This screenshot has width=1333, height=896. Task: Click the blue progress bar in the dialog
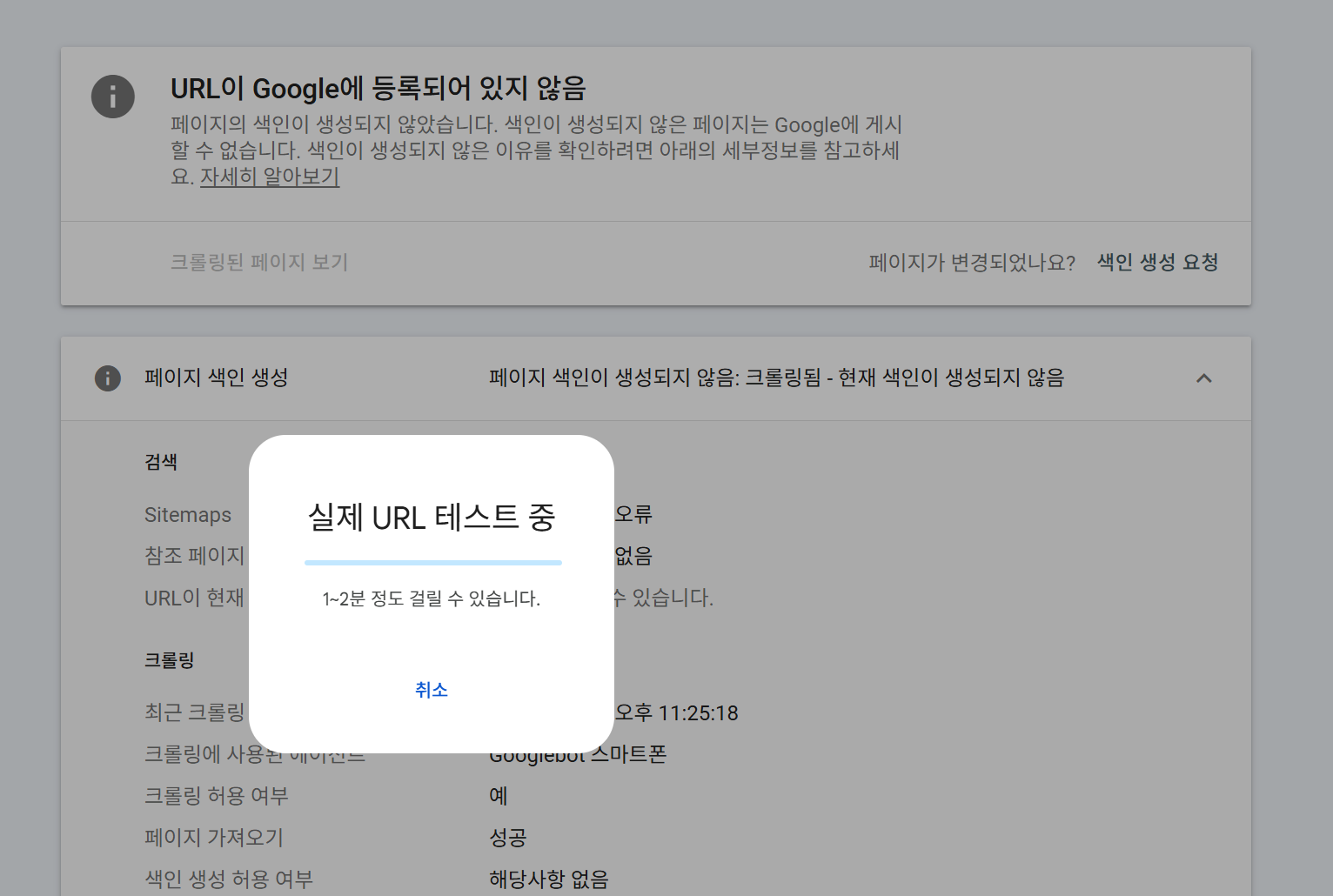pyautogui.click(x=432, y=563)
